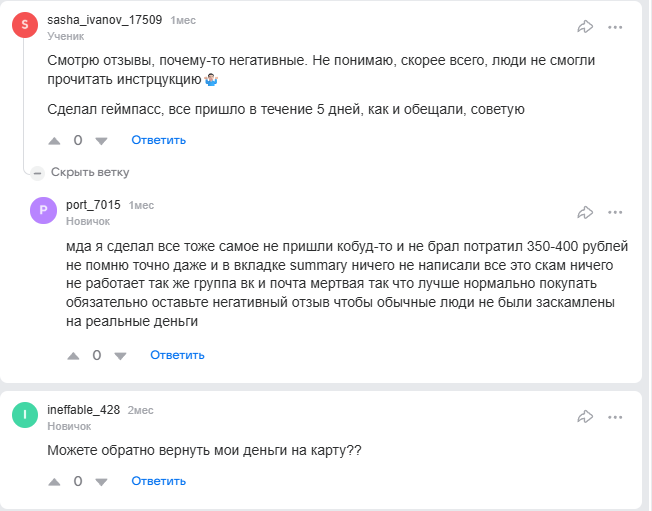Open more options for sasha_ivanov_17509's comment
Screen dimensions: 652x511
[x=615, y=27]
